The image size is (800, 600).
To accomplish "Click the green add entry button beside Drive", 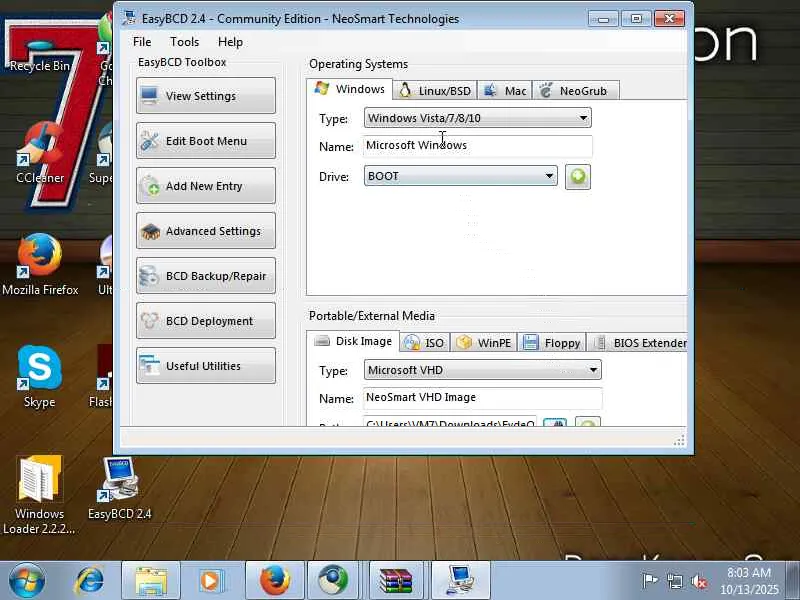I will tap(578, 177).
